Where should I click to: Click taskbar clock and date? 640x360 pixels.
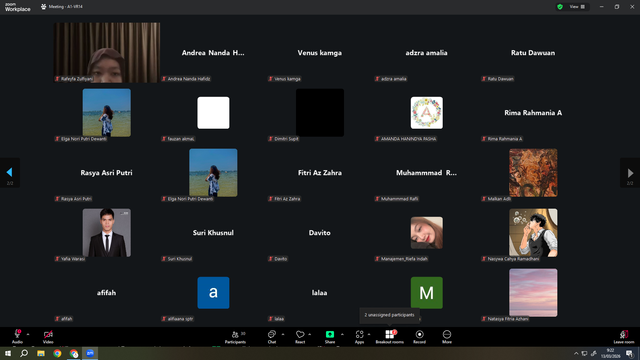pos(611,353)
